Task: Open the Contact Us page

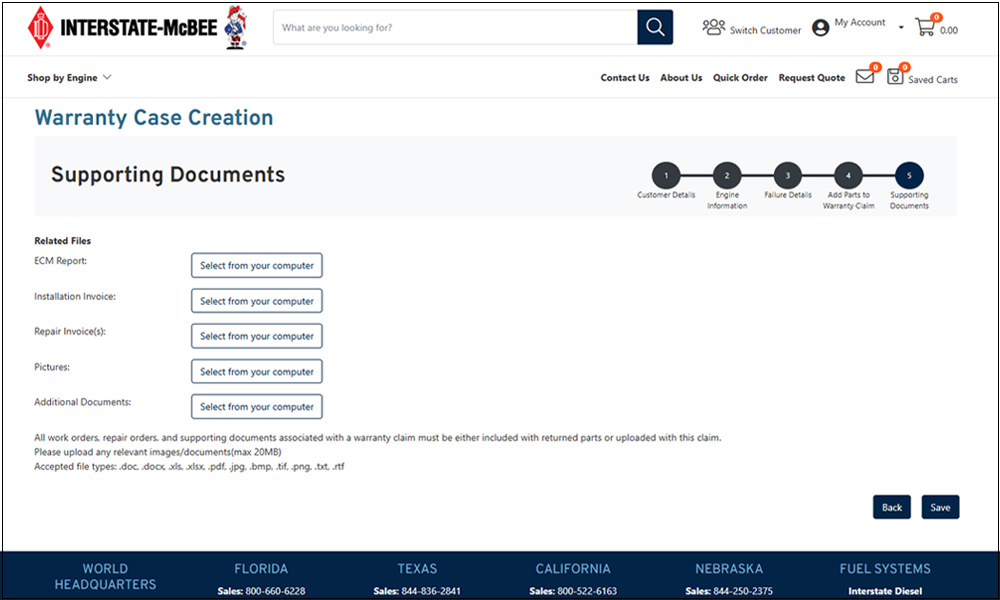Action: tap(625, 78)
